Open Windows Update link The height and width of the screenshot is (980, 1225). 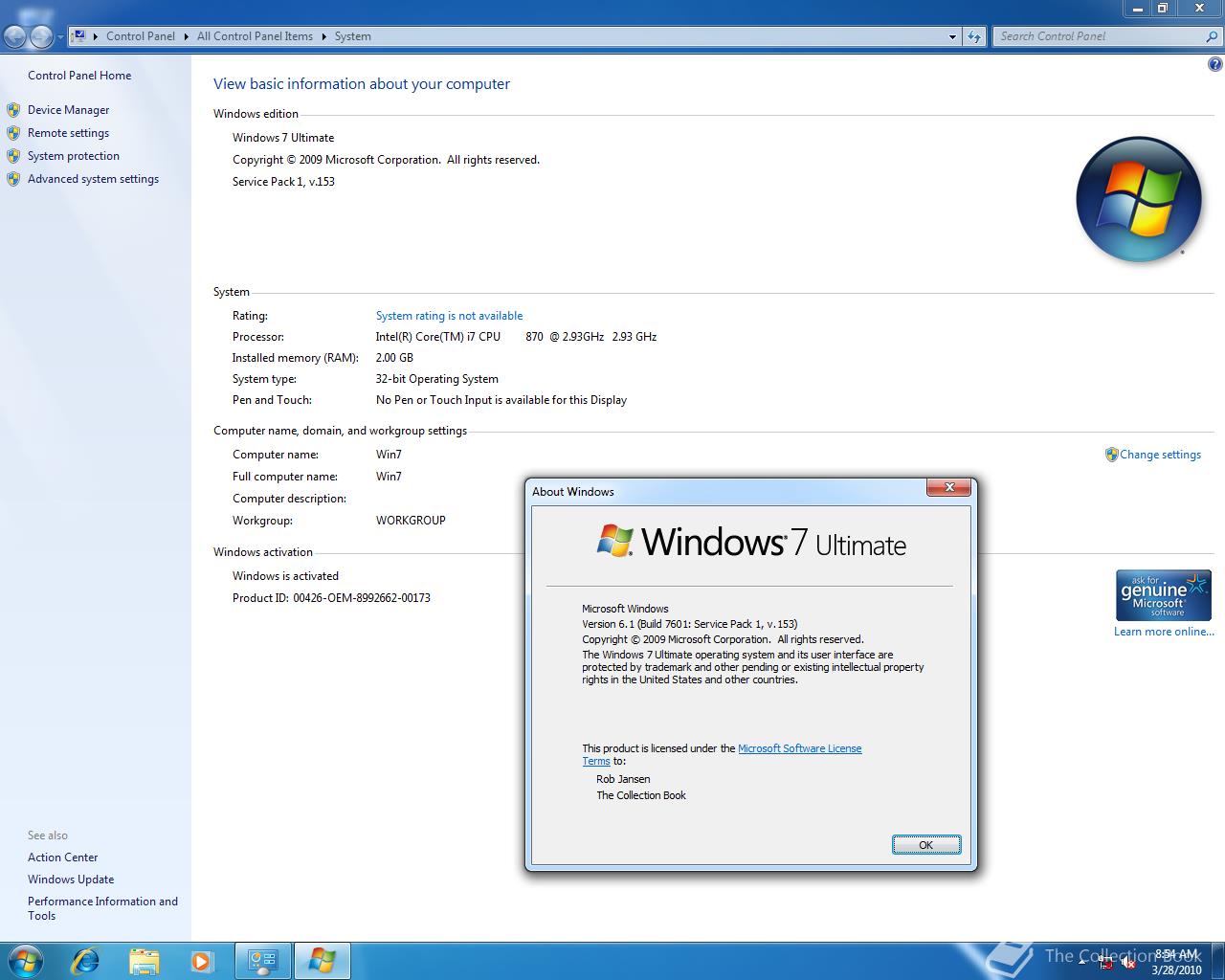point(71,880)
